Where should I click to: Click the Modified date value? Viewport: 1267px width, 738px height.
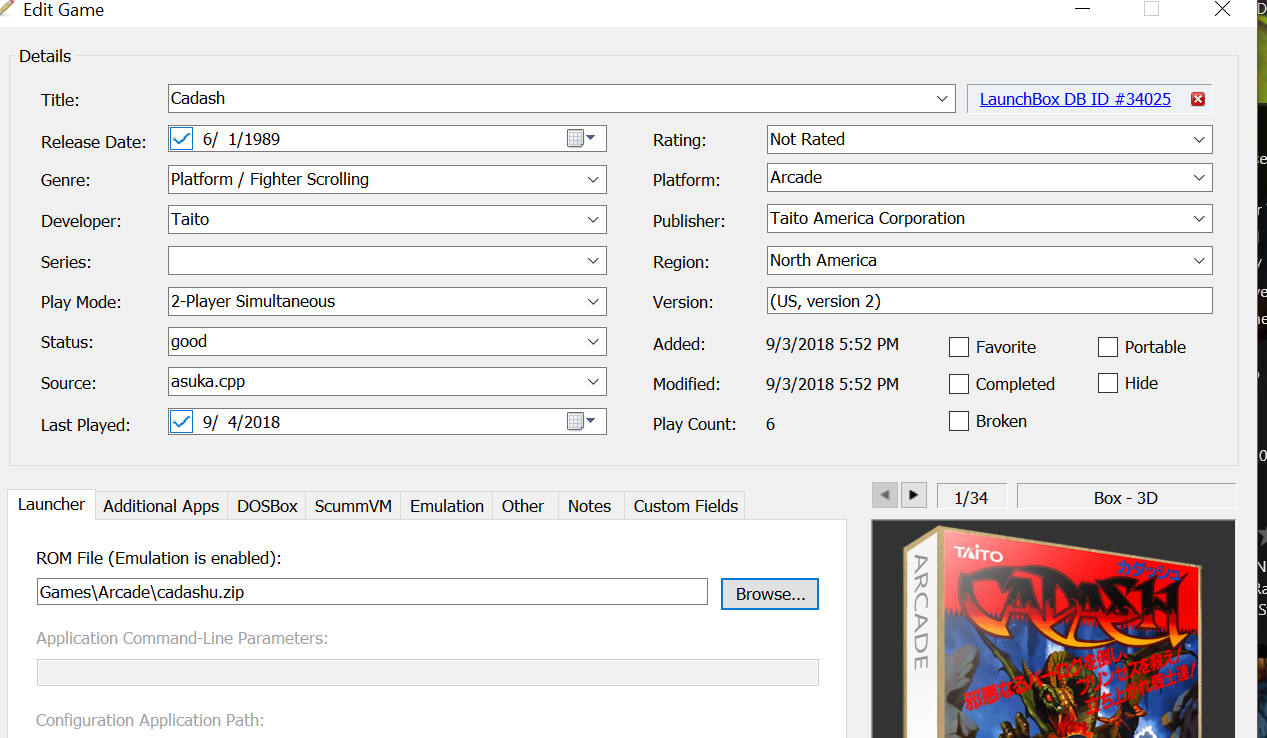(832, 384)
